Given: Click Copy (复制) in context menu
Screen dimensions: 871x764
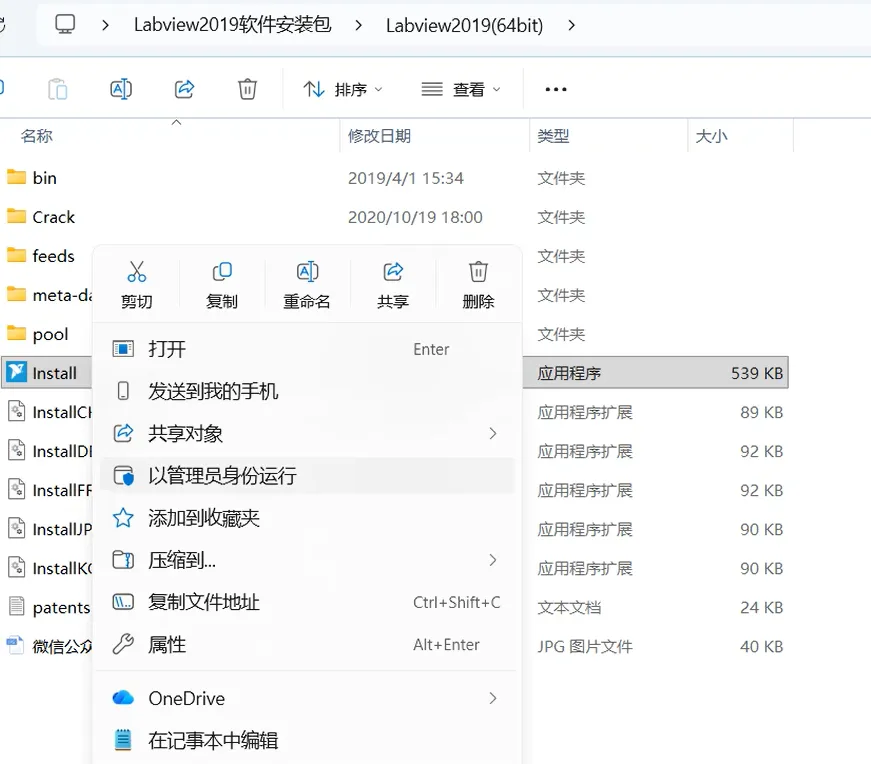Looking at the screenshot, I should 222,285.
